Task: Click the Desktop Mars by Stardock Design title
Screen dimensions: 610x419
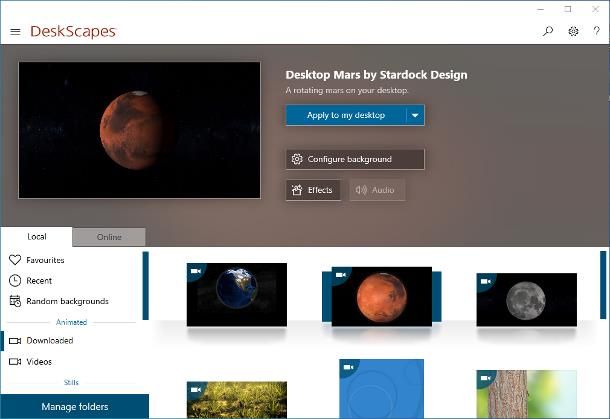Action: coord(376,75)
